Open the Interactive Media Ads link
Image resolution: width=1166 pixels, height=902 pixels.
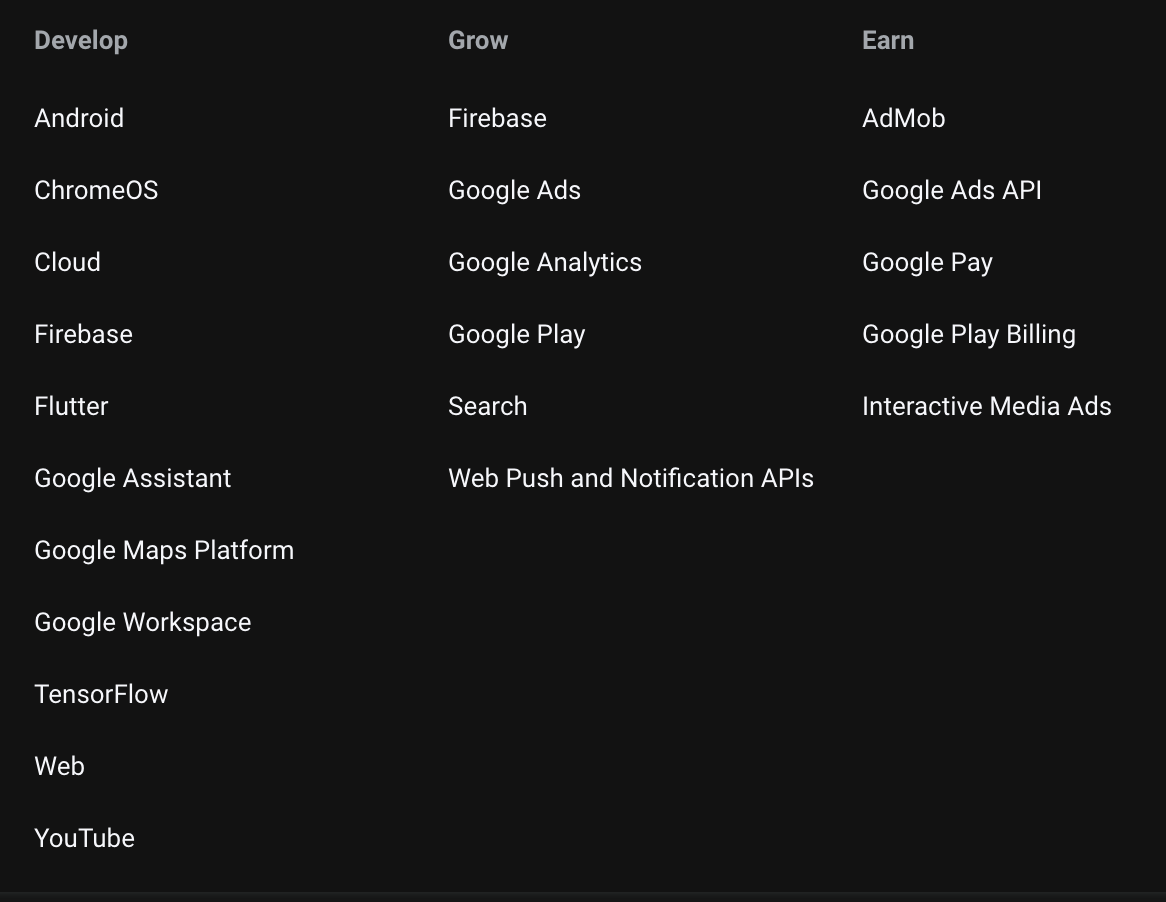pyautogui.click(x=986, y=406)
